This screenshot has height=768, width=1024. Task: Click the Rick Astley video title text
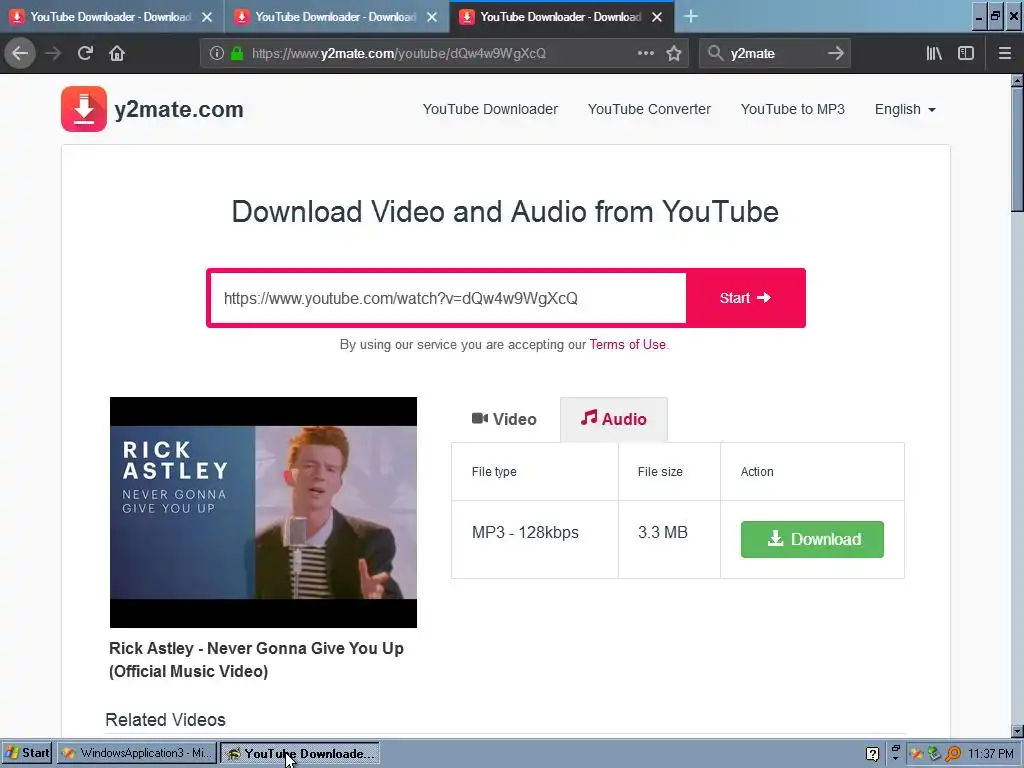pyautogui.click(x=256, y=660)
